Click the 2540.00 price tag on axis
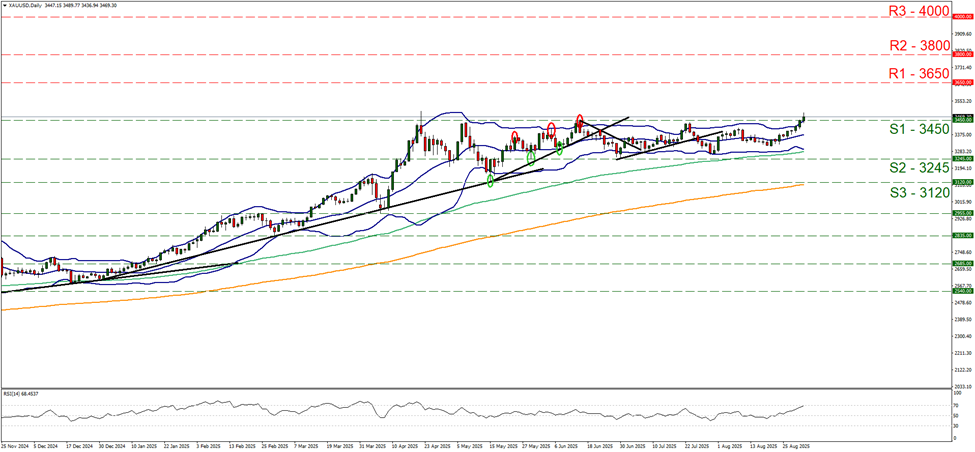 point(961,291)
